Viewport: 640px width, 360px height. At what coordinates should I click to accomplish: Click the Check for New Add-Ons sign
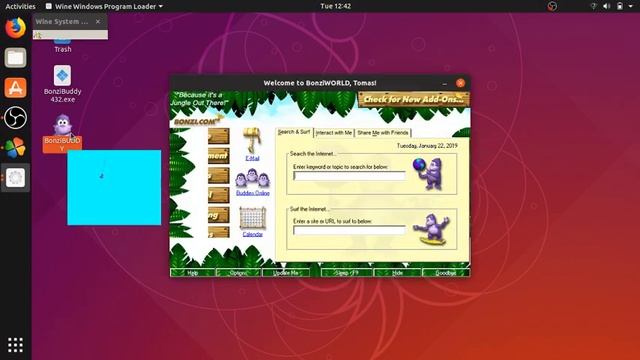pyautogui.click(x=414, y=99)
